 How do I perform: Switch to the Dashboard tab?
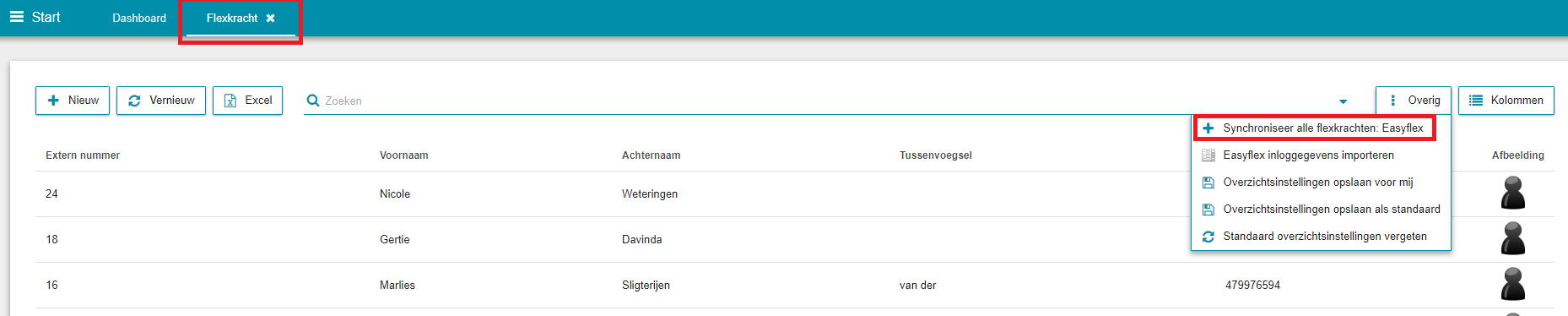point(139,18)
